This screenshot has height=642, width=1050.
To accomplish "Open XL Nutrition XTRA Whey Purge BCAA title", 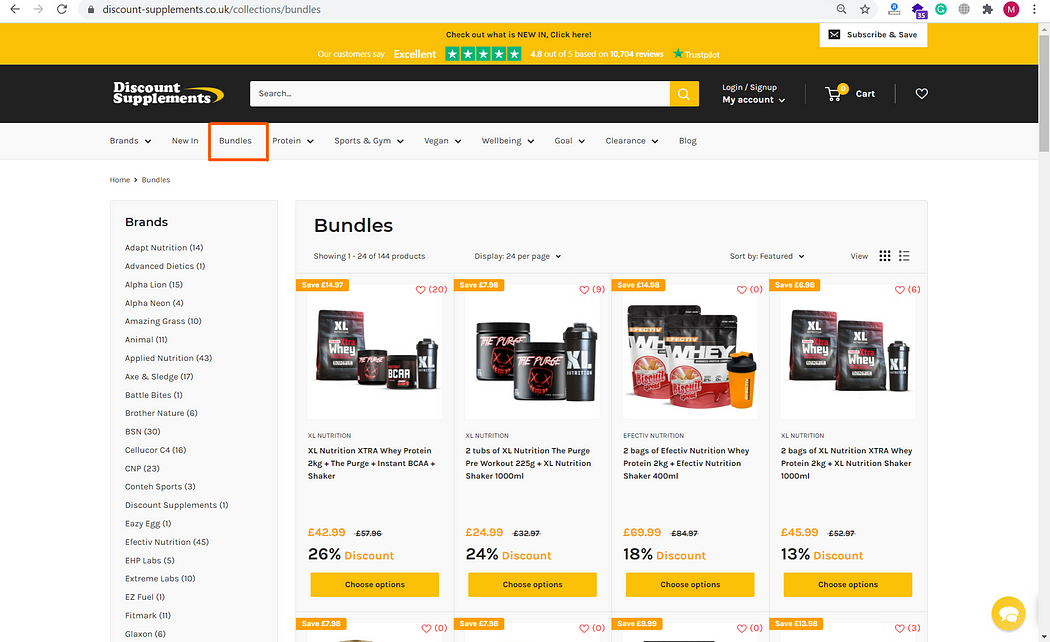I will point(371,463).
